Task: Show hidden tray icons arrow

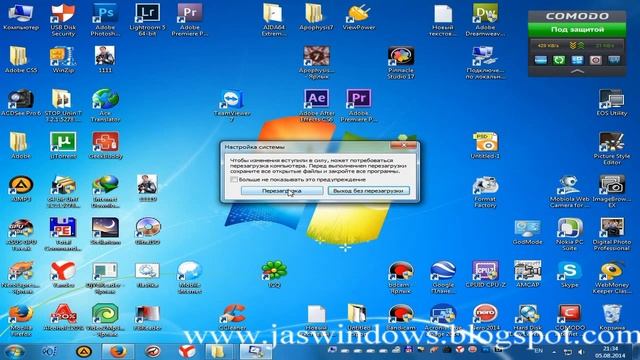Action: coord(553,351)
